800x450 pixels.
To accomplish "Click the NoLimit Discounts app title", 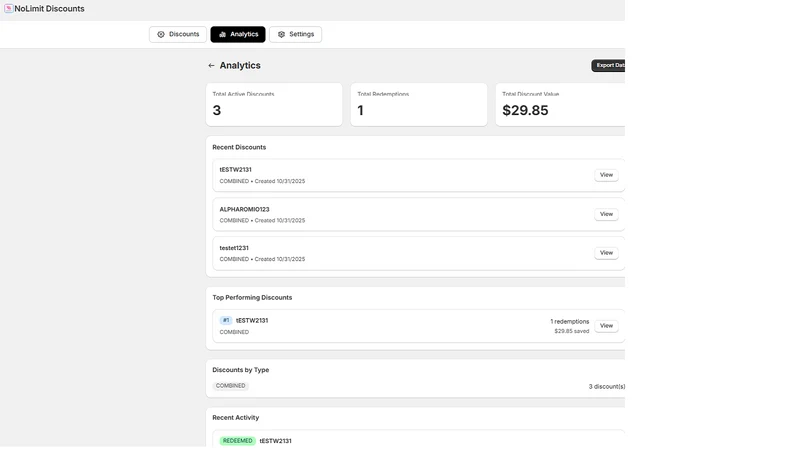I will point(49,9).
